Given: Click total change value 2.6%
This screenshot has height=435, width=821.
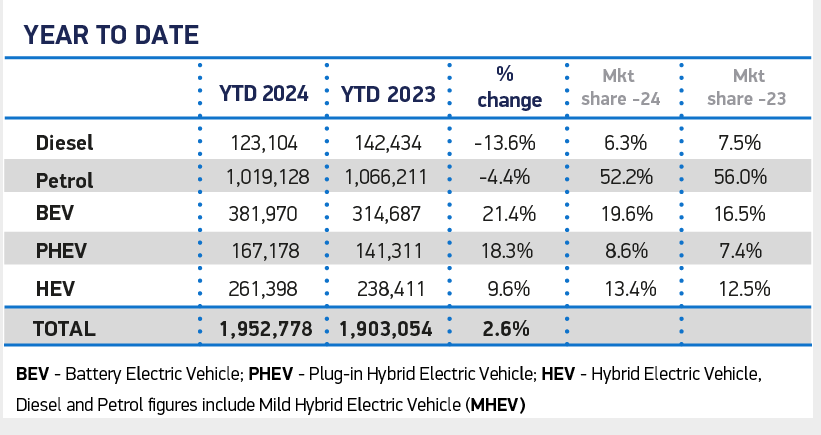Looking at the screenshot, I should tap(506, 329).
